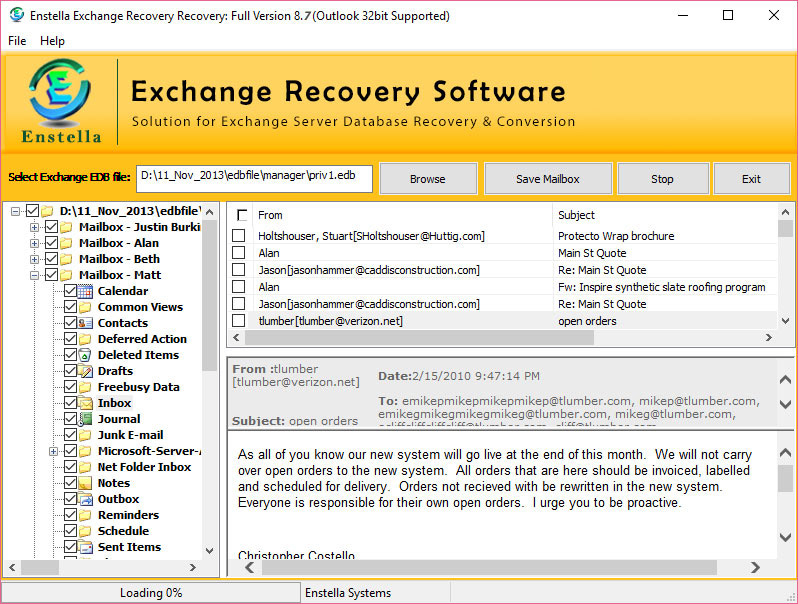The width and height of the screenshot is (798, 604).
Task: Expand the Microsoft-Server folder node
Action: coord(52,451)
